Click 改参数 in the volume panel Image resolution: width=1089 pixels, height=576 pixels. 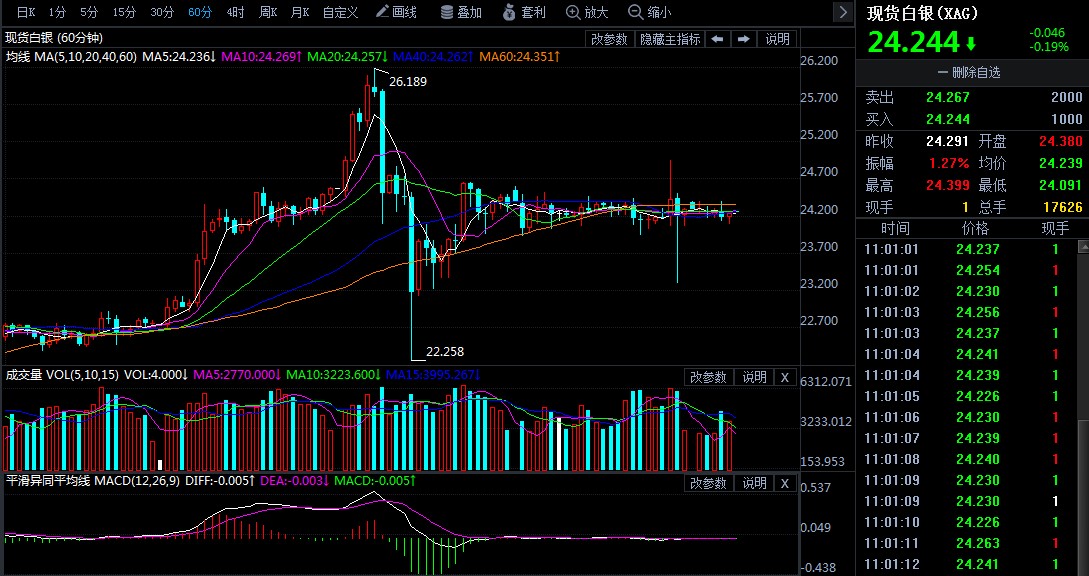pyautogui.click(x=708, y=377)
